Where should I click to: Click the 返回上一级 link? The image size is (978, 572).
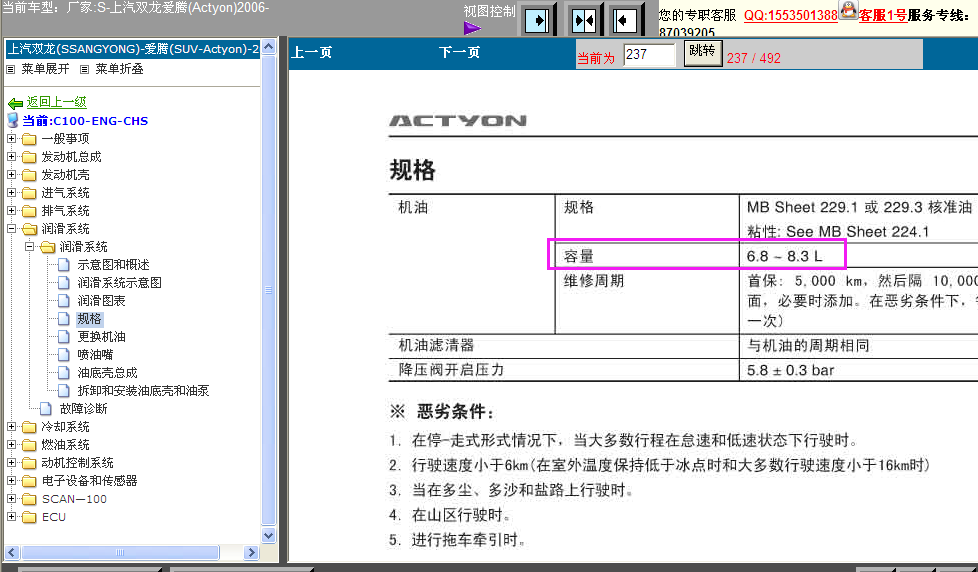tap(56, 102)
